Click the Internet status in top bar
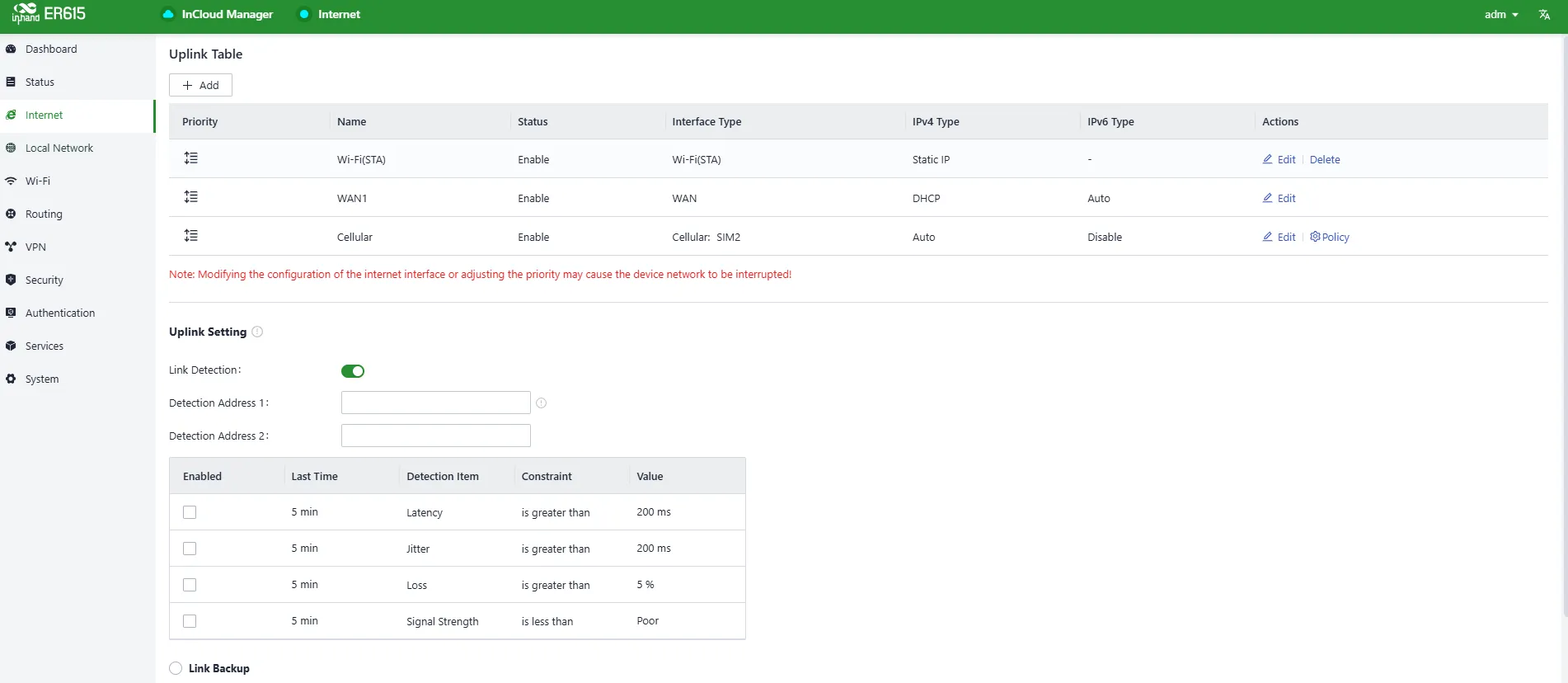 pyautogui.click(x=330, y=14)
